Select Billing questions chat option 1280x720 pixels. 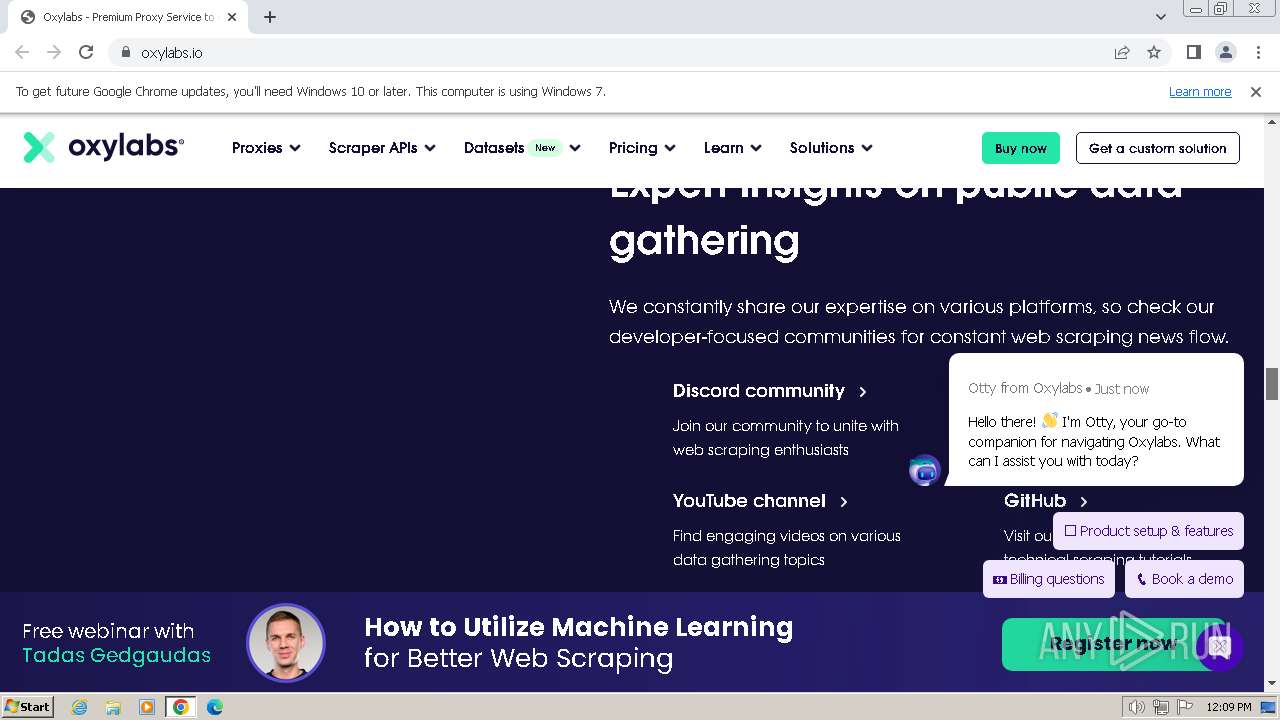tap(1048, 579)
